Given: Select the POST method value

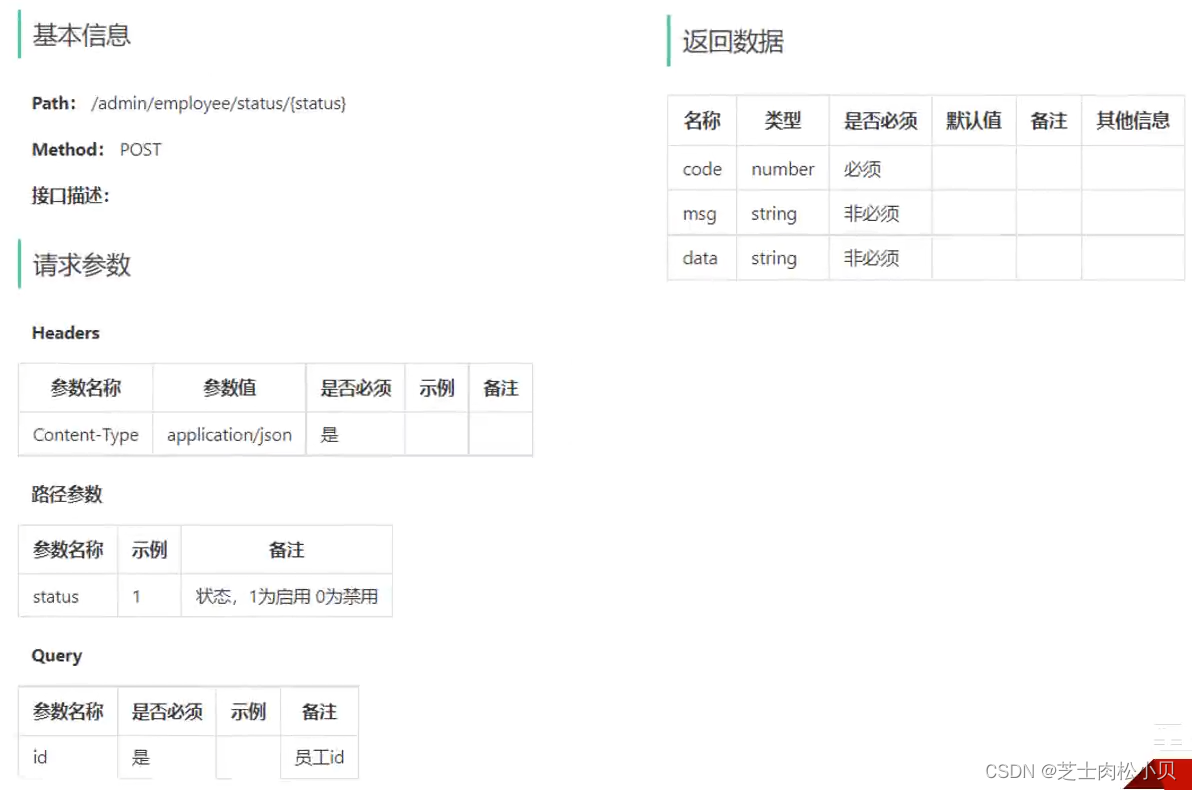Looking at the screenshot, I should coord(141,150).
